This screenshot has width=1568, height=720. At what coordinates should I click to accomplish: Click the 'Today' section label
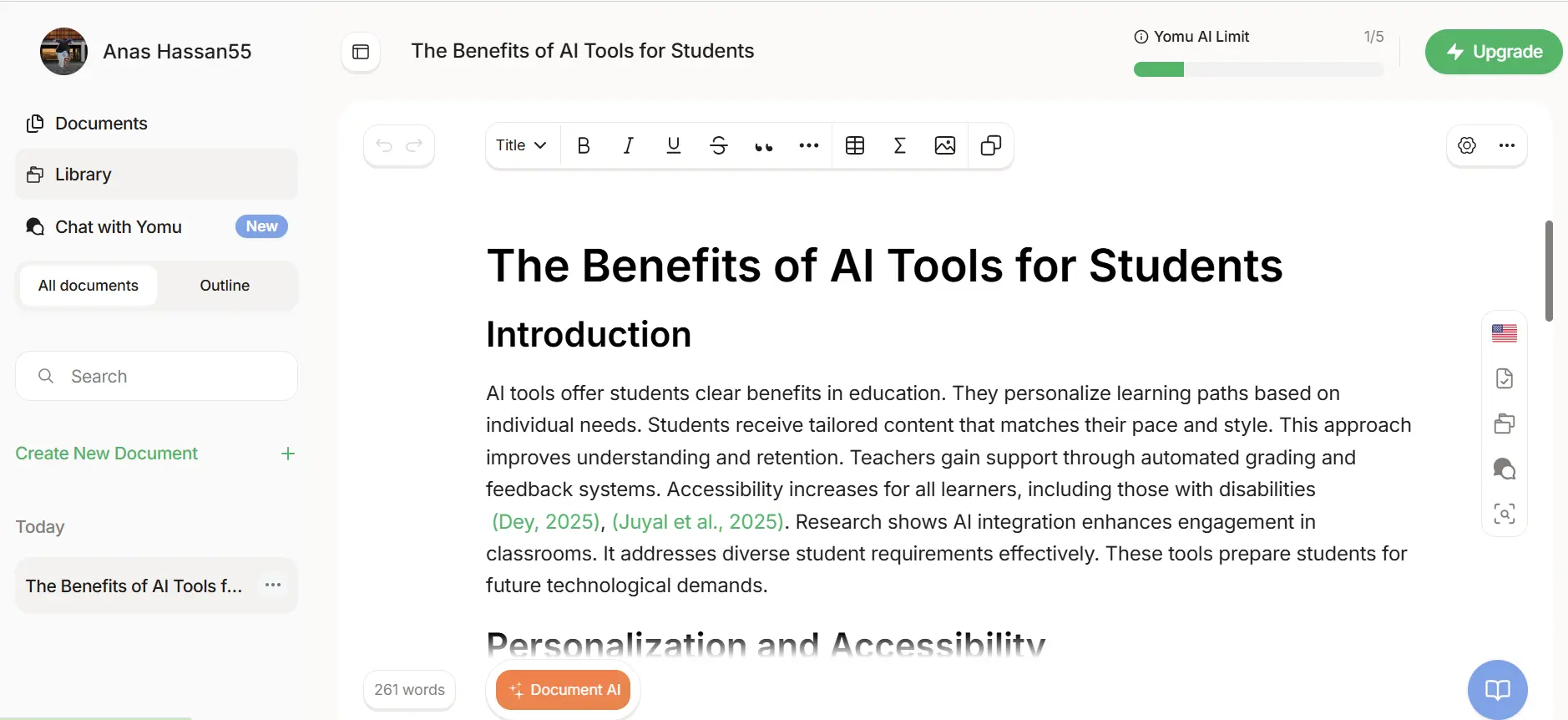coord(40,527)
